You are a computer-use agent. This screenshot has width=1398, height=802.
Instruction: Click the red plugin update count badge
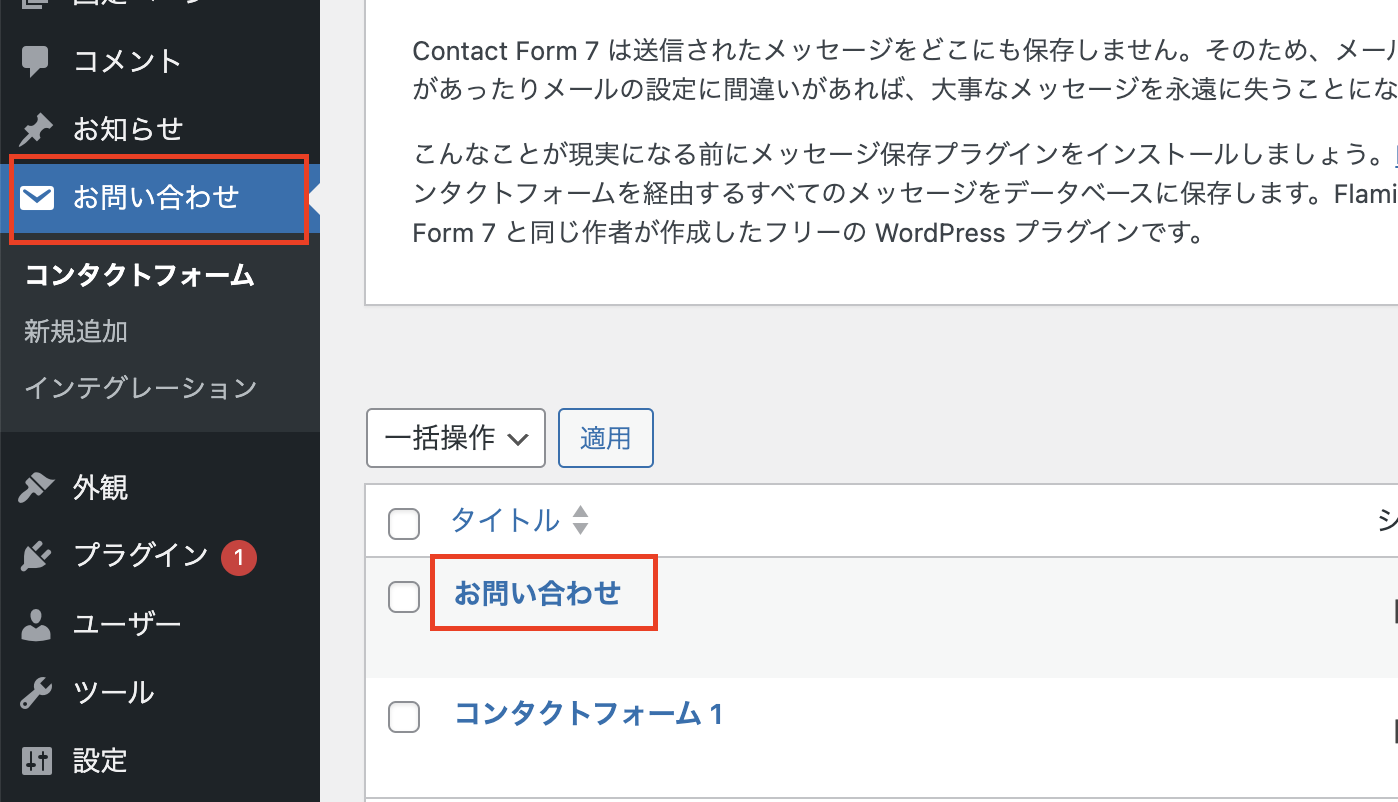[239, 557]
